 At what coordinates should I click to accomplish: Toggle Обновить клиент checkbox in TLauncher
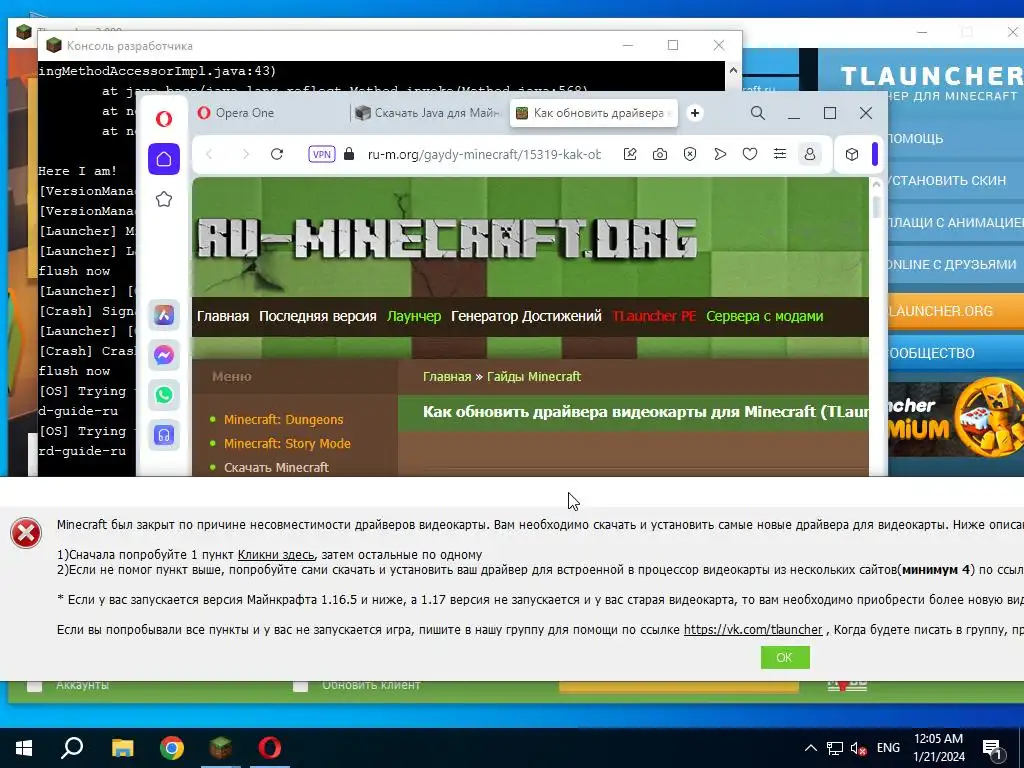click(300, 685)
